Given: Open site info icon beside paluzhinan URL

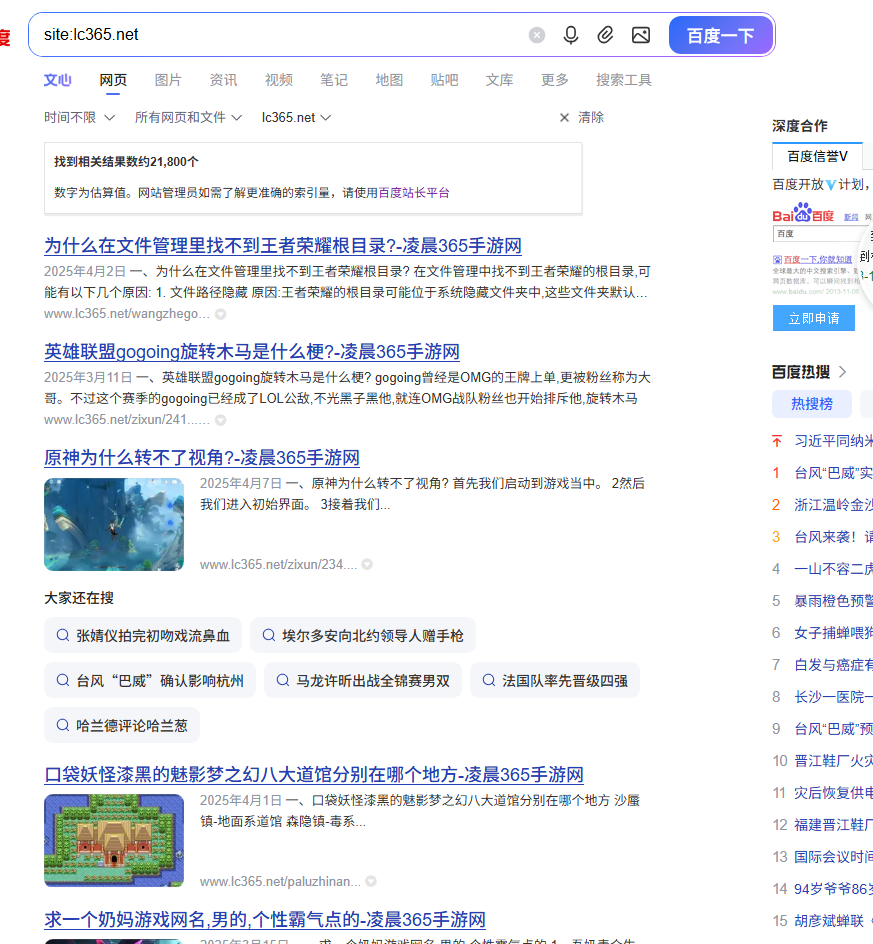Looking at the screenshot, I should [x=371, y=881].
